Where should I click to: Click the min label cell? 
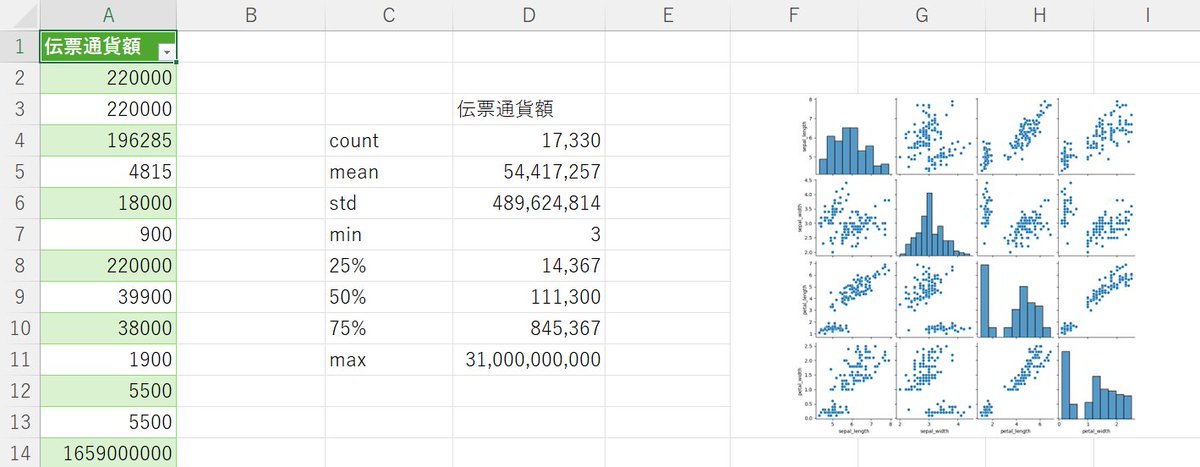pos(389,234)
